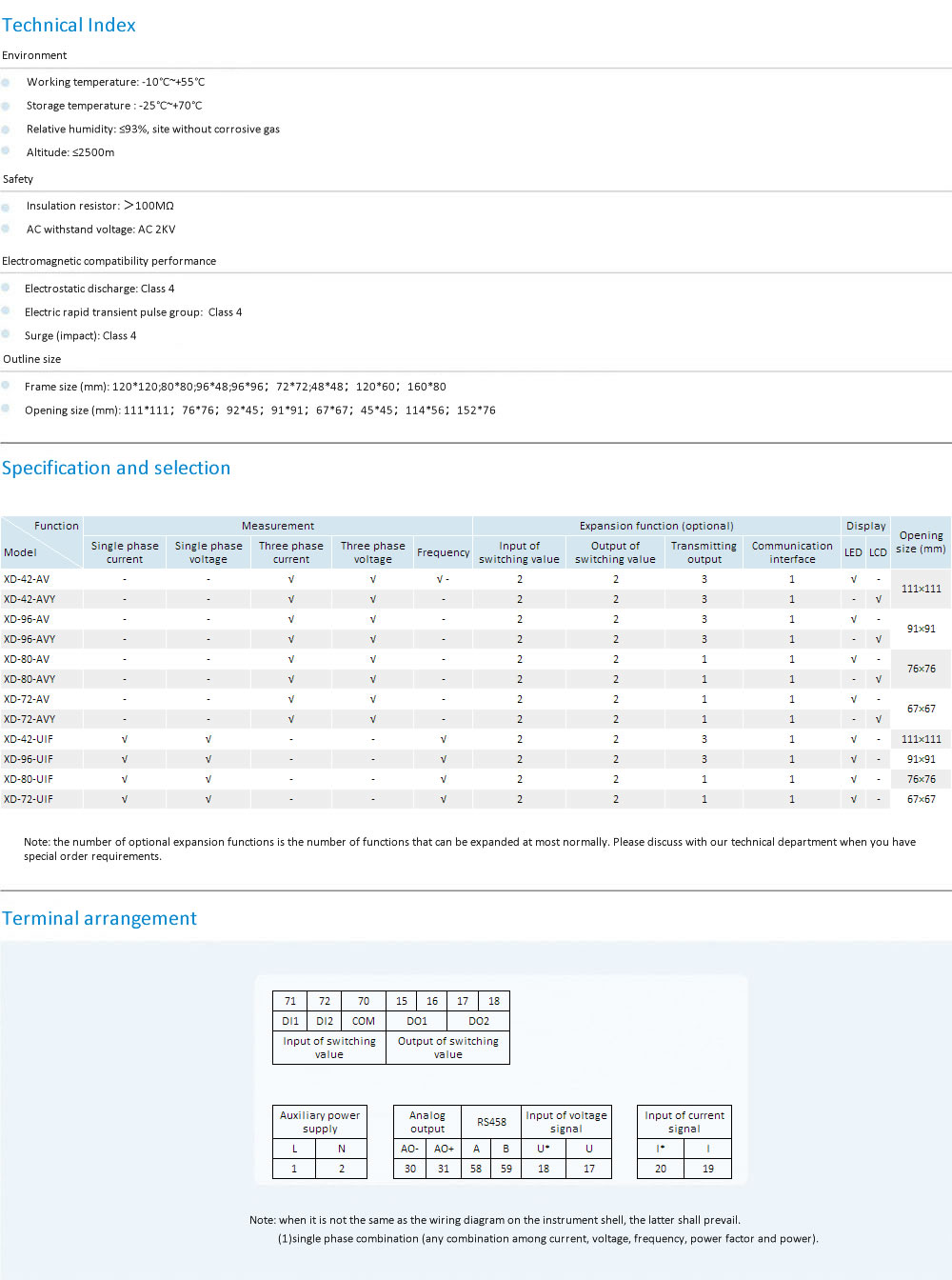
Task: Click the bullet next to Storage temperature
Action: 6,106
